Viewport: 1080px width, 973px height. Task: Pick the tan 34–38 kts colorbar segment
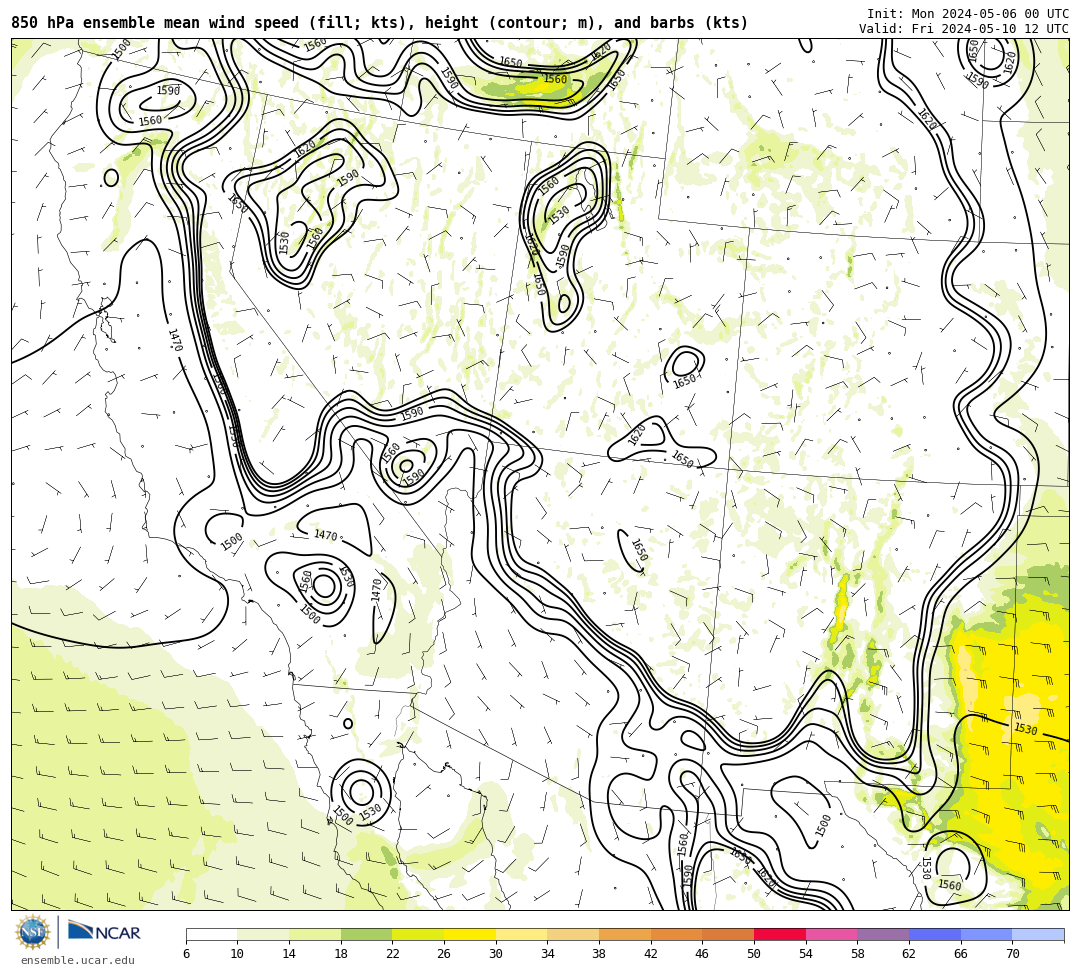[x=573, y=934]
